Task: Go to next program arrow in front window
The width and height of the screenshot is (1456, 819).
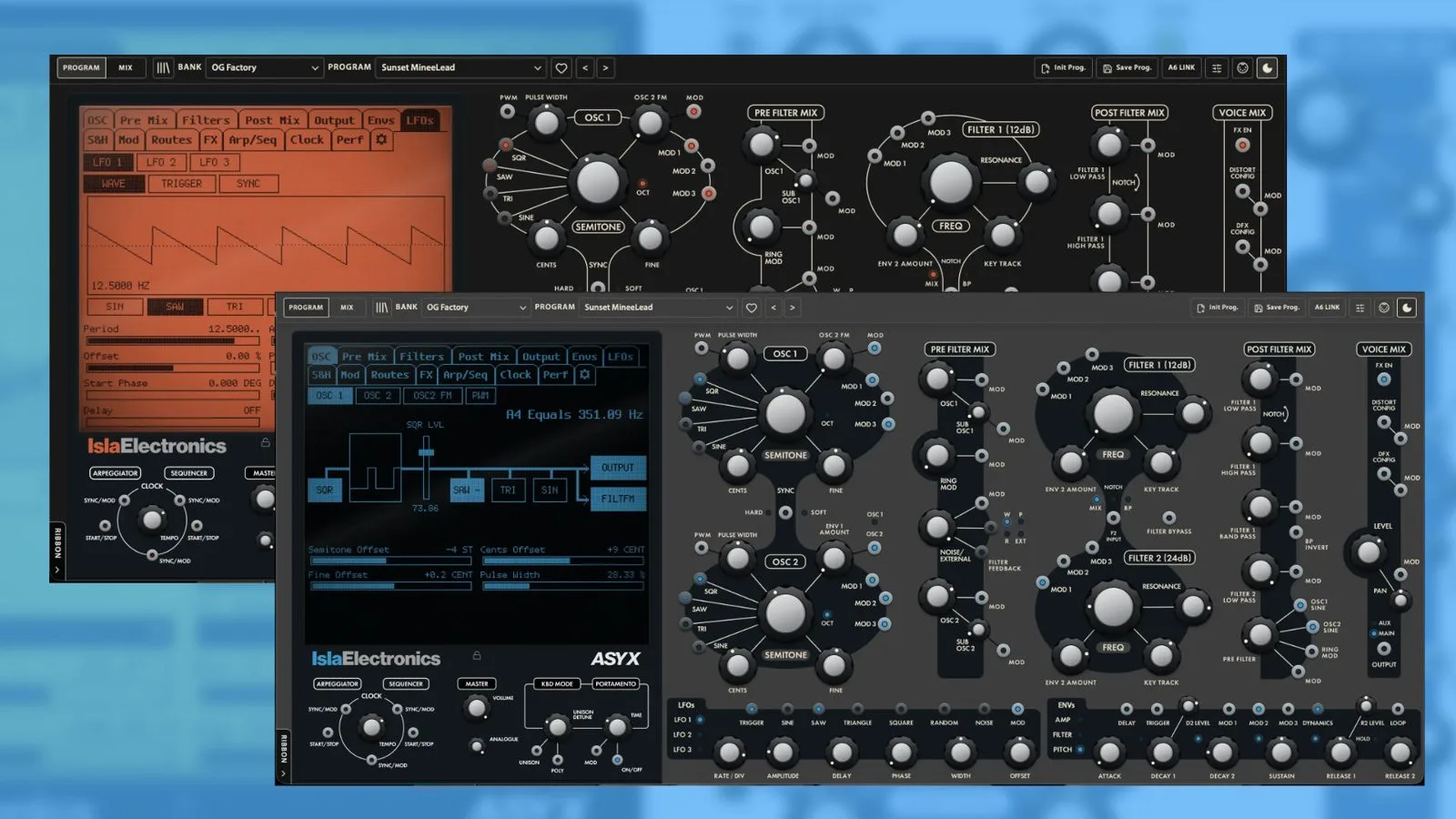Action: (x=793, y=308)
